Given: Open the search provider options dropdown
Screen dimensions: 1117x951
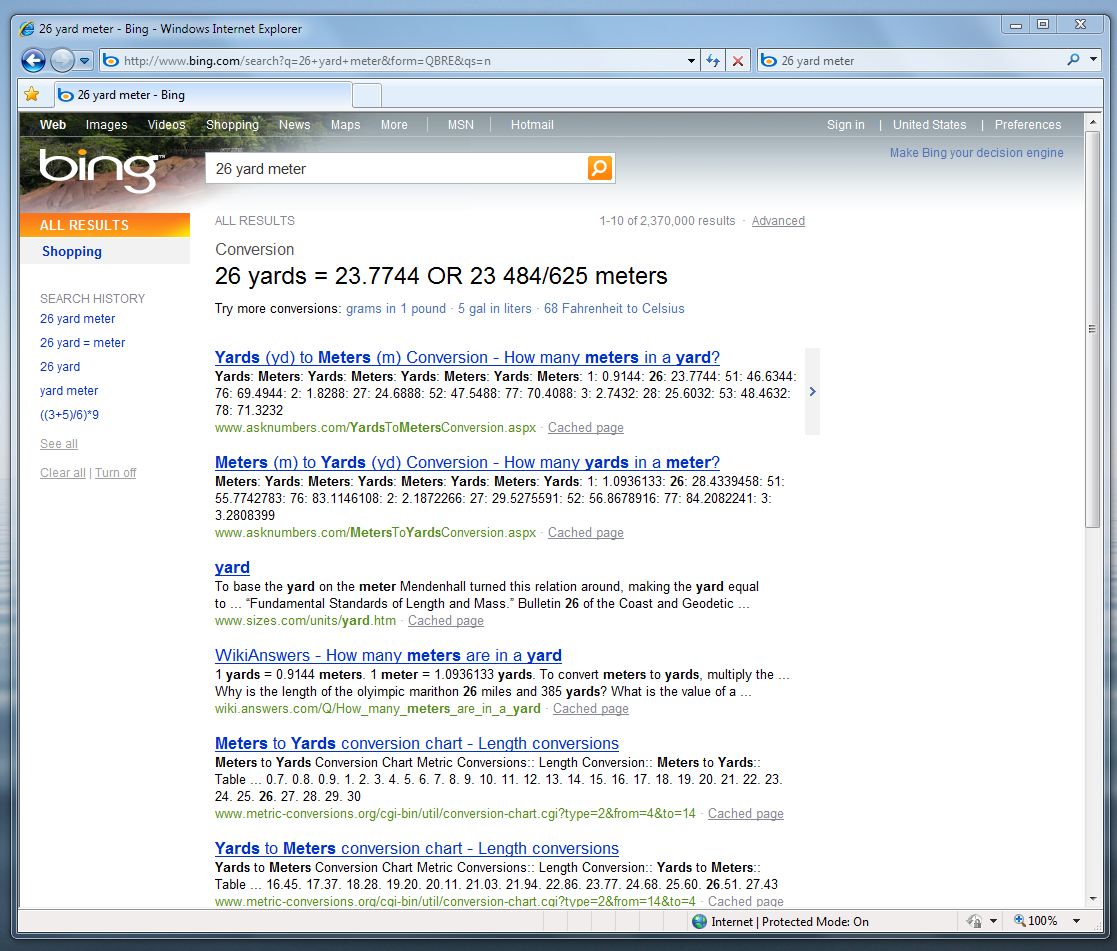Looking at the screenshot, I should [1093, 60].
